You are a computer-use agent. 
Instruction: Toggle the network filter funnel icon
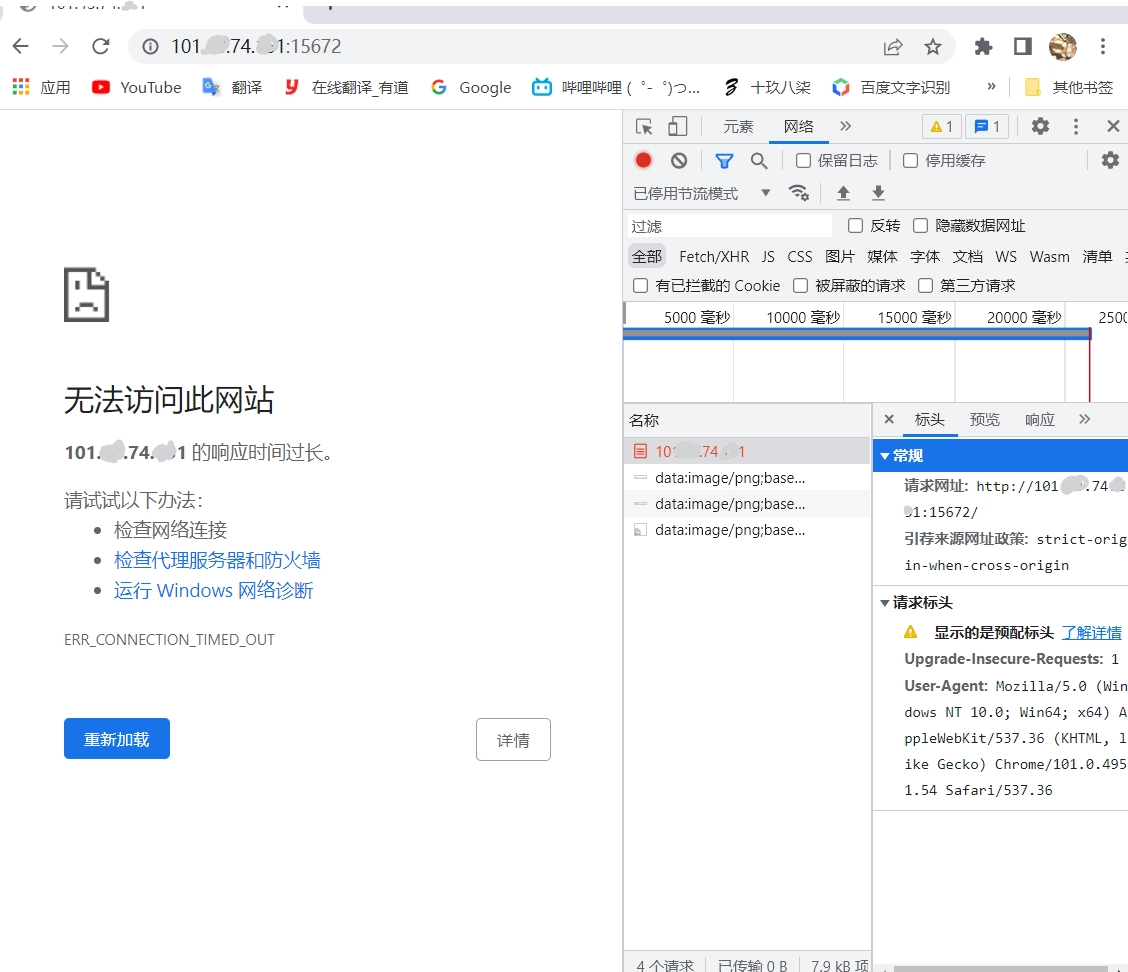(724, 160)
